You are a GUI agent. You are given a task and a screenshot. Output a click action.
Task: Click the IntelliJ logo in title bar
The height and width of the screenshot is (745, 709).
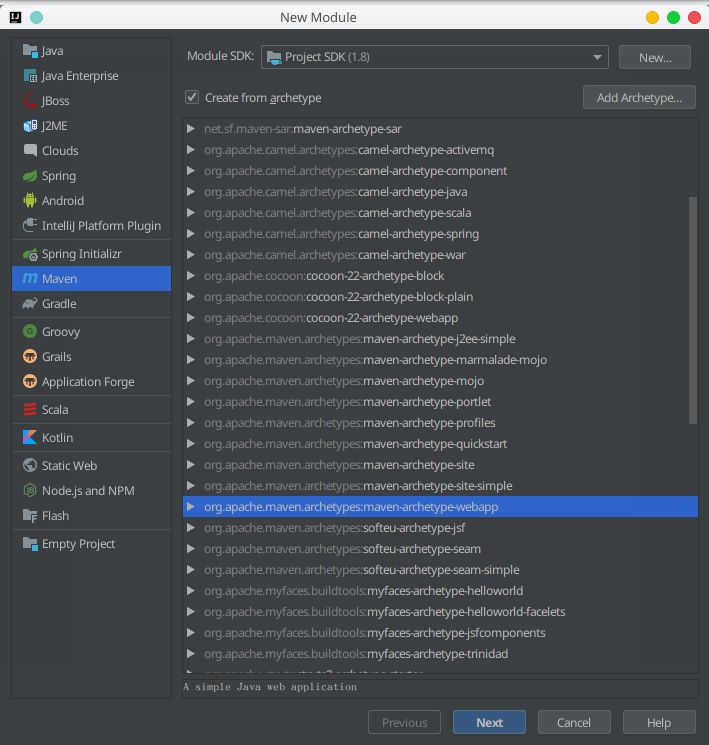click(15, 18)
